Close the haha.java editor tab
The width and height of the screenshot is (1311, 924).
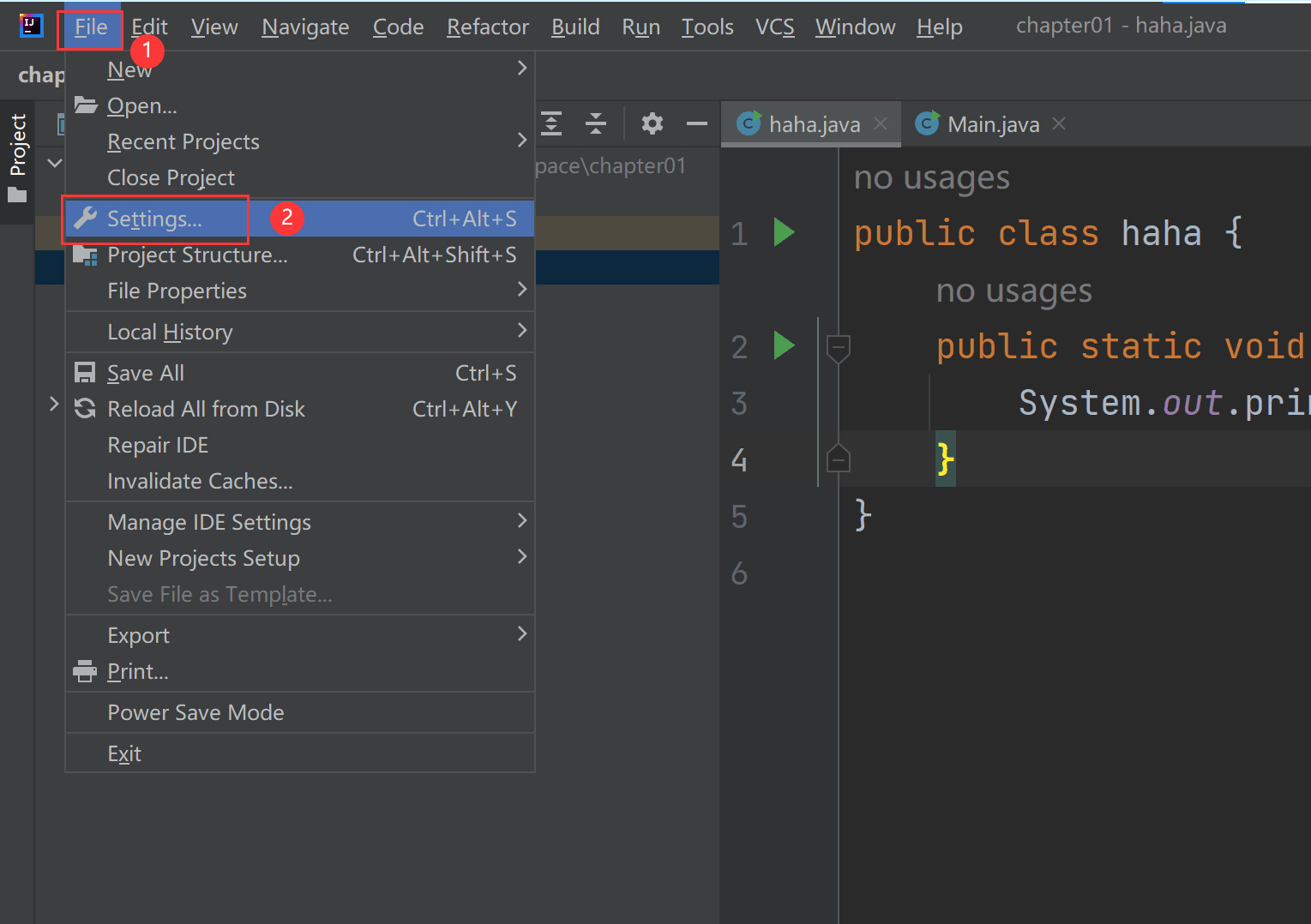click(881, 124)
